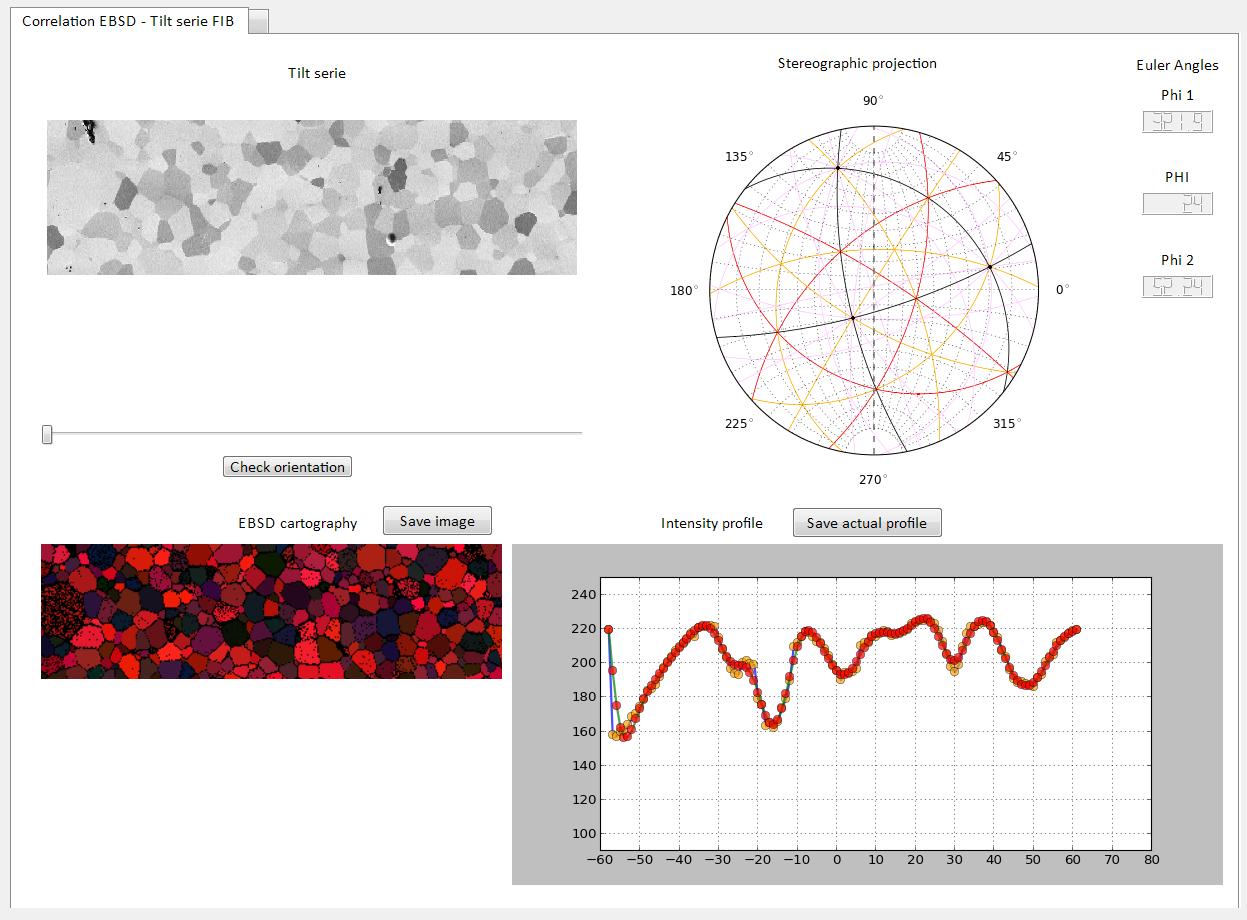Viewport: 1247px width, 920px height.
Task: Click the dark spot in the tilt image top-left
Action: coord(89,130)
